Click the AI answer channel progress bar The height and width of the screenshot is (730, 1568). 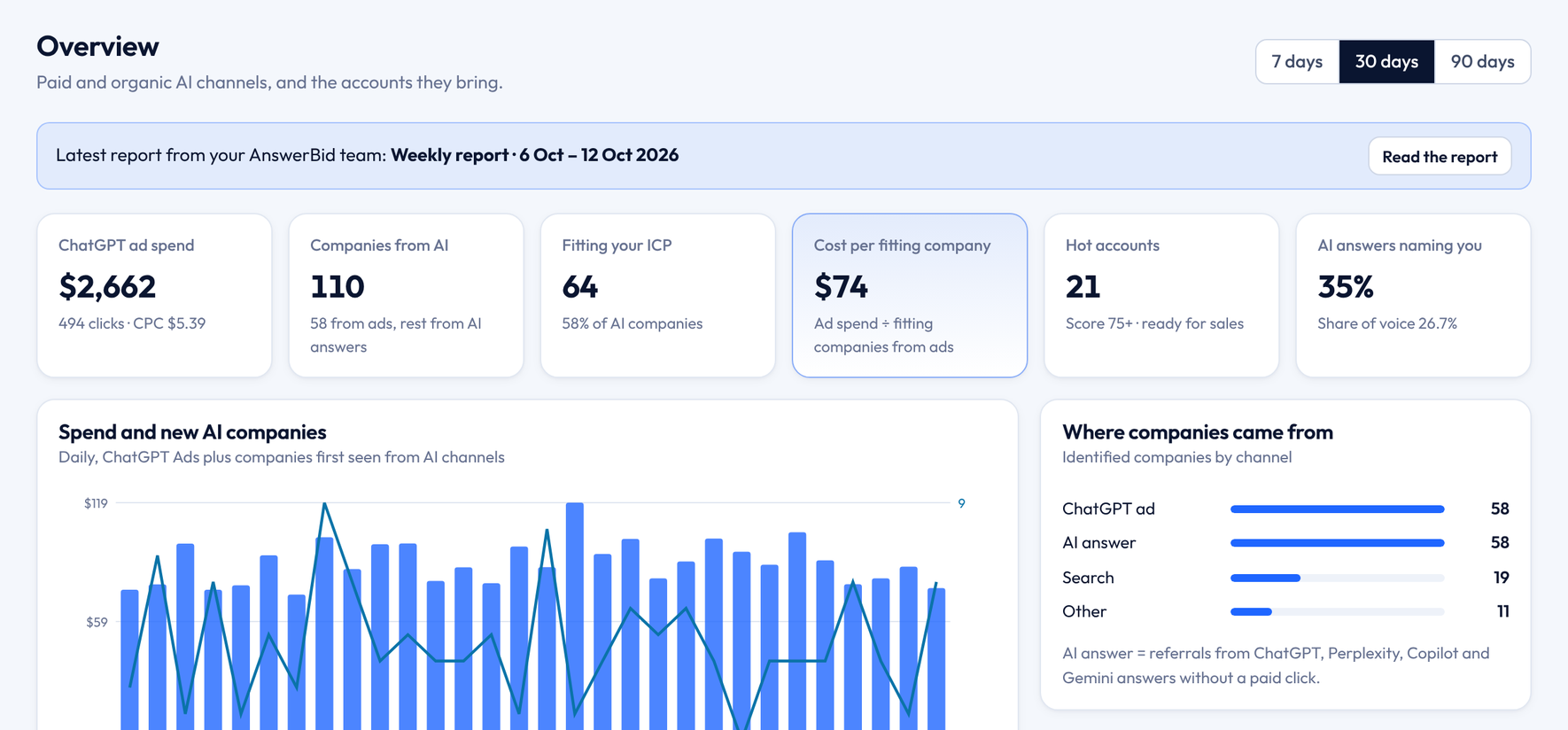pos(1338,542)
